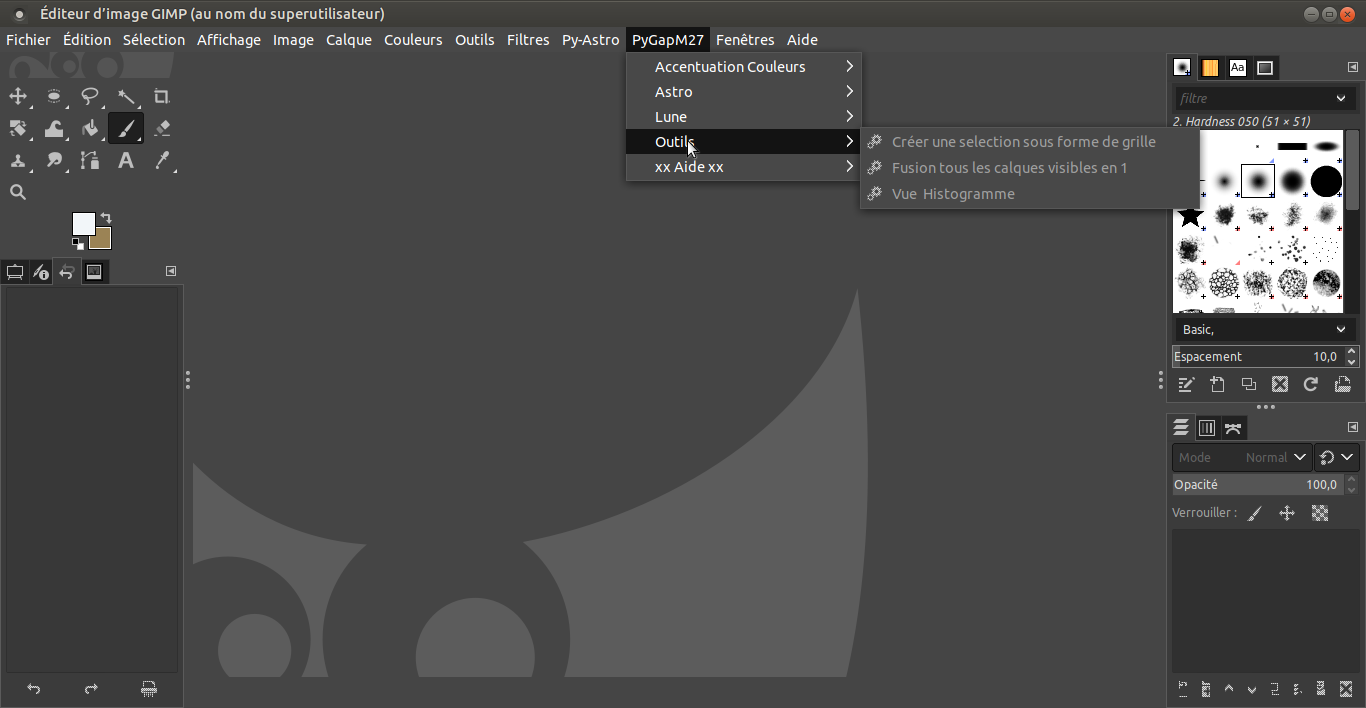Edit the selected brush

click(1186, 384)
